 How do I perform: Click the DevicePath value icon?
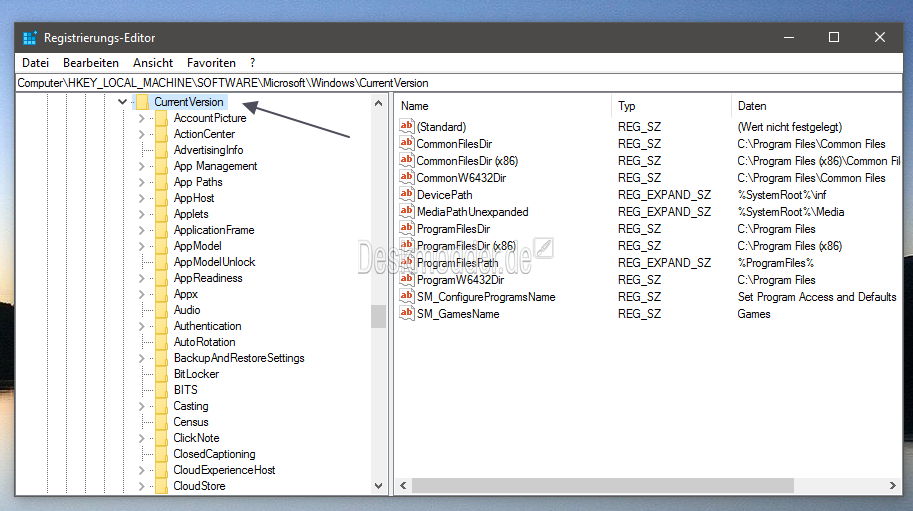[406, 194]
